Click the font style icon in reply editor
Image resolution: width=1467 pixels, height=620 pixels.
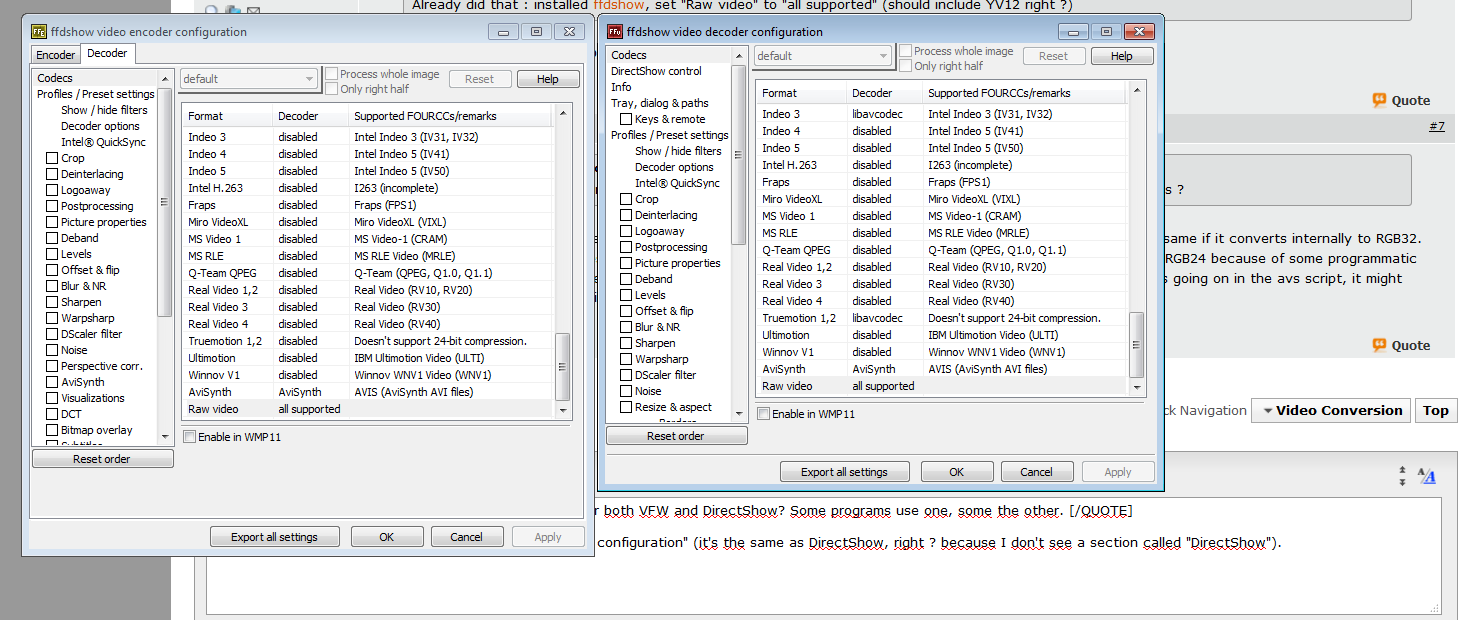pyautogui.click(x=1428, y=477)
